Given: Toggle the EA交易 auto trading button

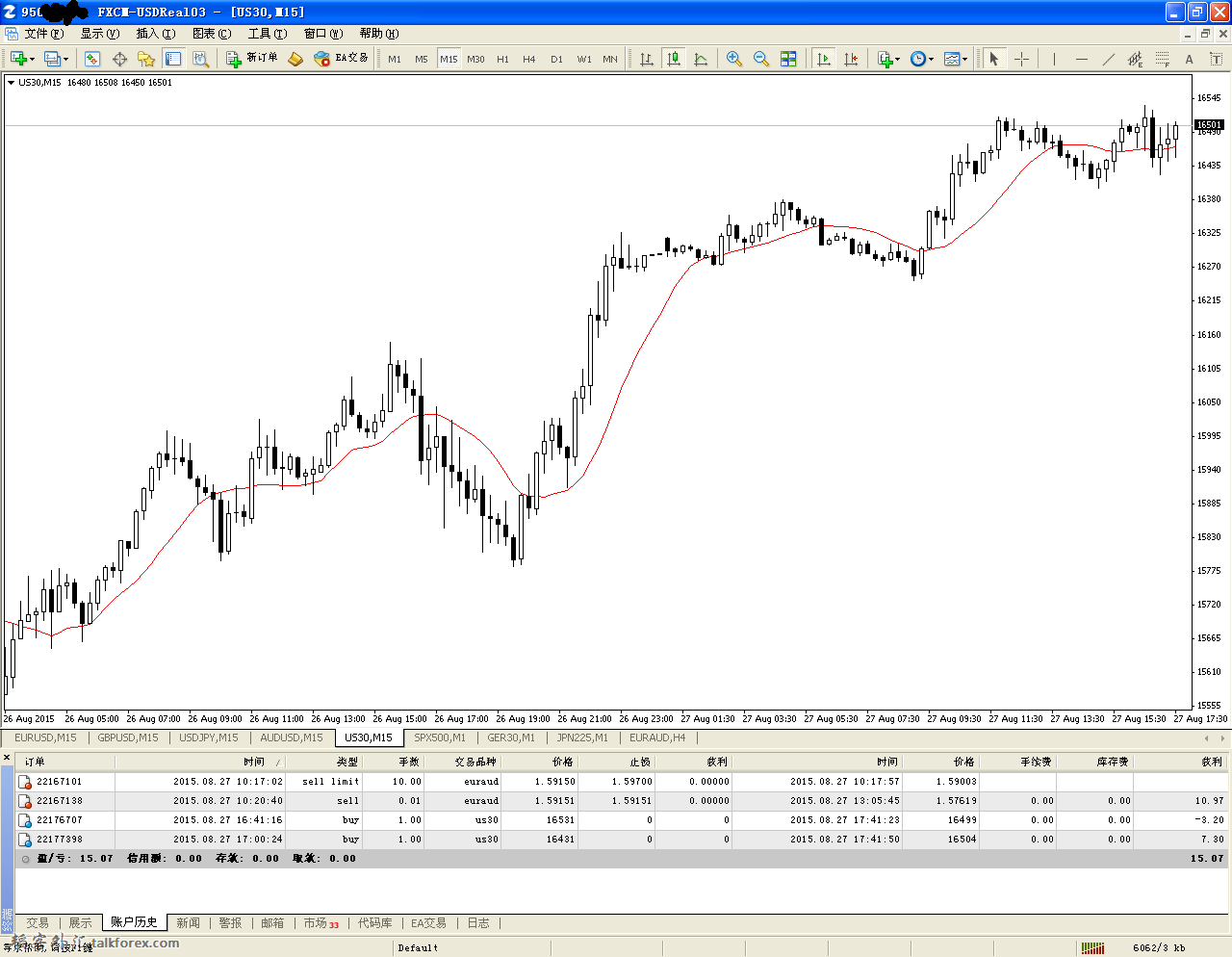Looking at the screenshot, I should [x=342, y=59].
